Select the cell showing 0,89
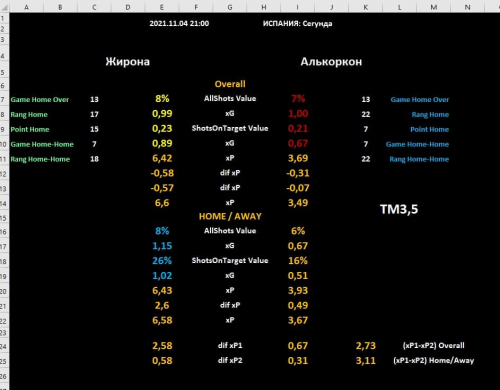Screen dimensions: 500x390 coord(162,143)
